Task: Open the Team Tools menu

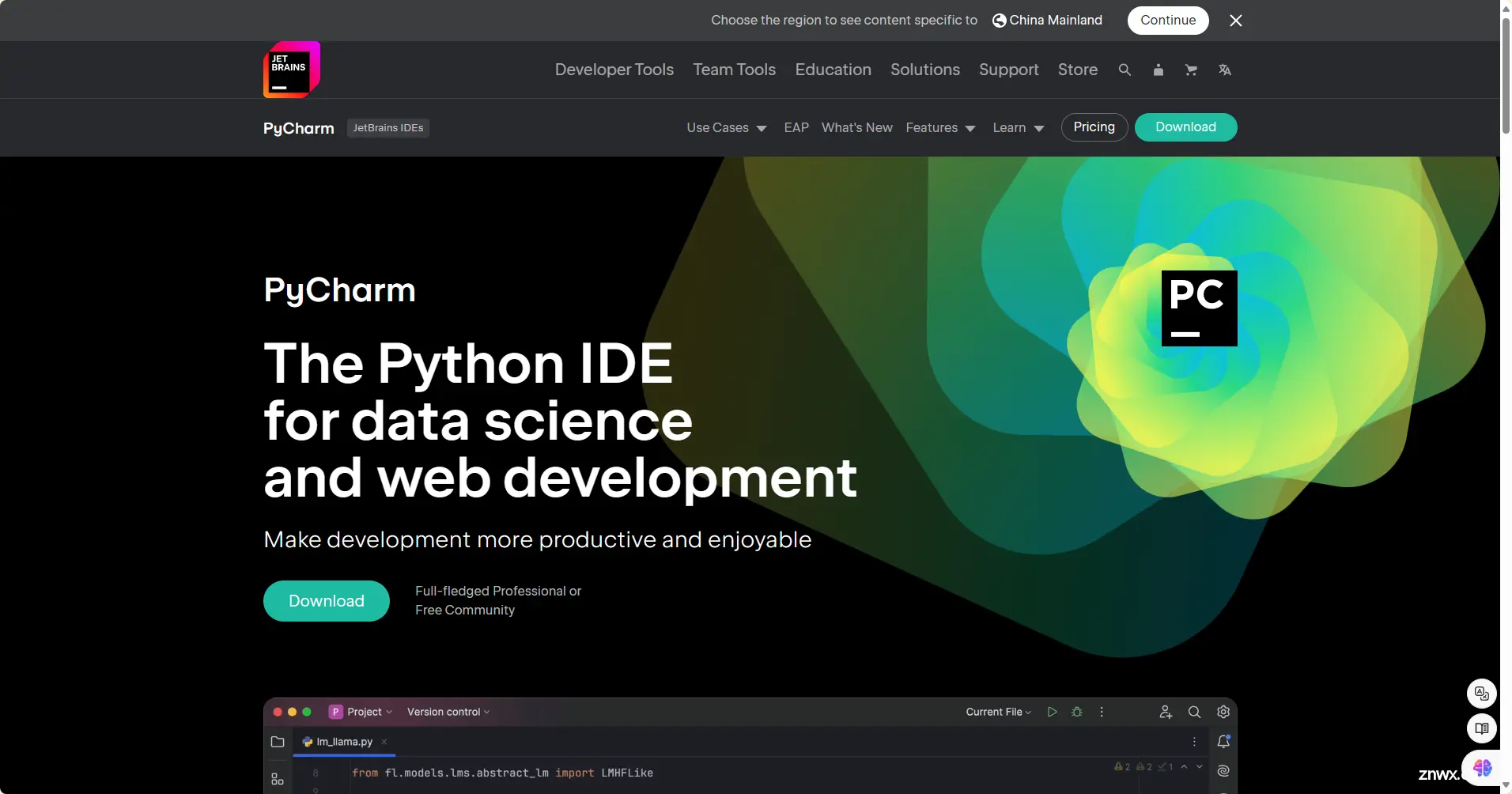Action: tap(734, 70)
